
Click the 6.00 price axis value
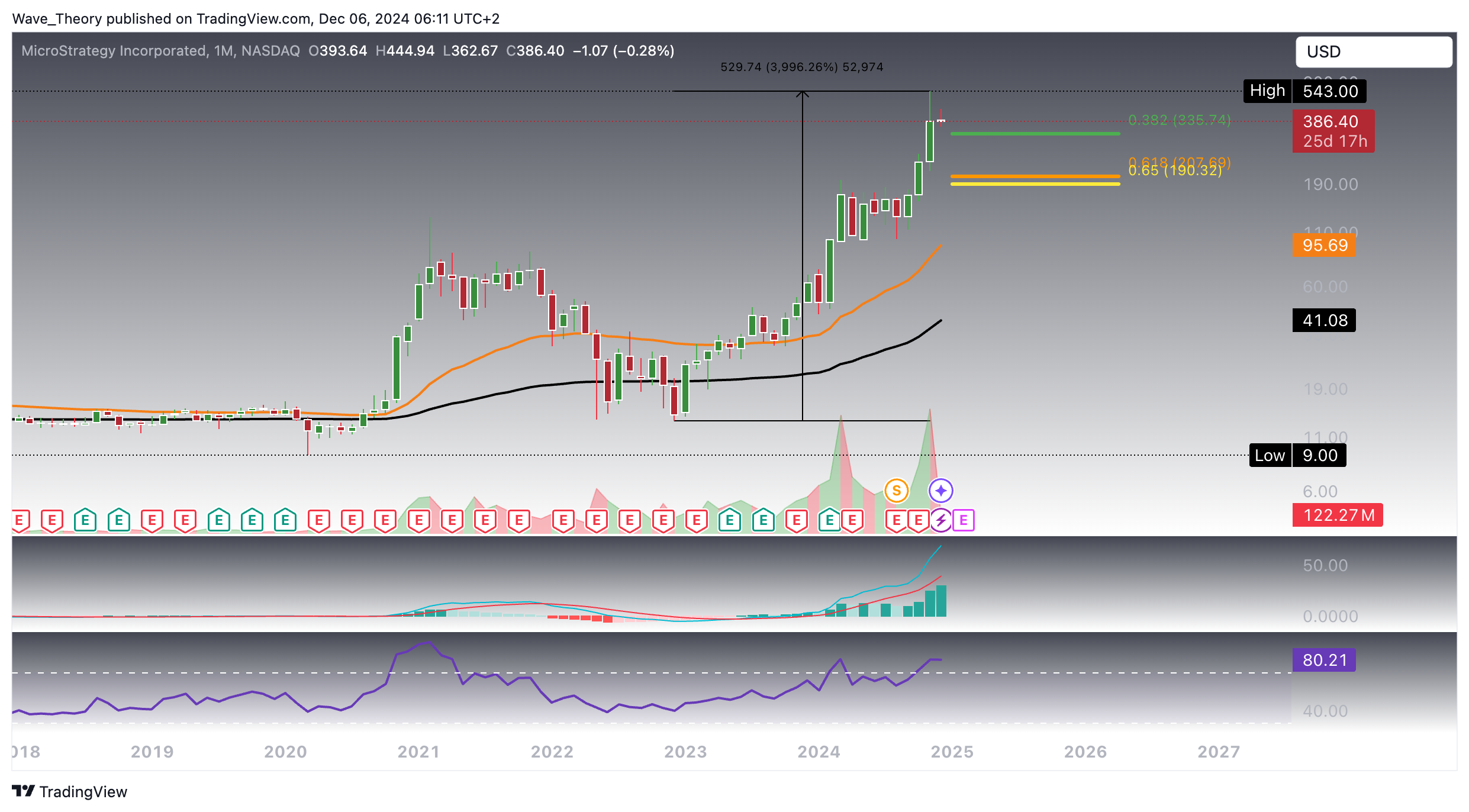(1320, 491)
